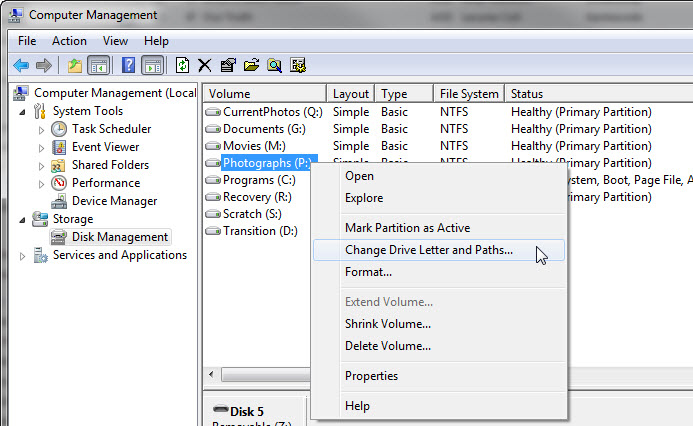The width and height of the screenshot is (693, 426).
Task: Click the magnifier search toolbar icon
Action: [274, 65]
